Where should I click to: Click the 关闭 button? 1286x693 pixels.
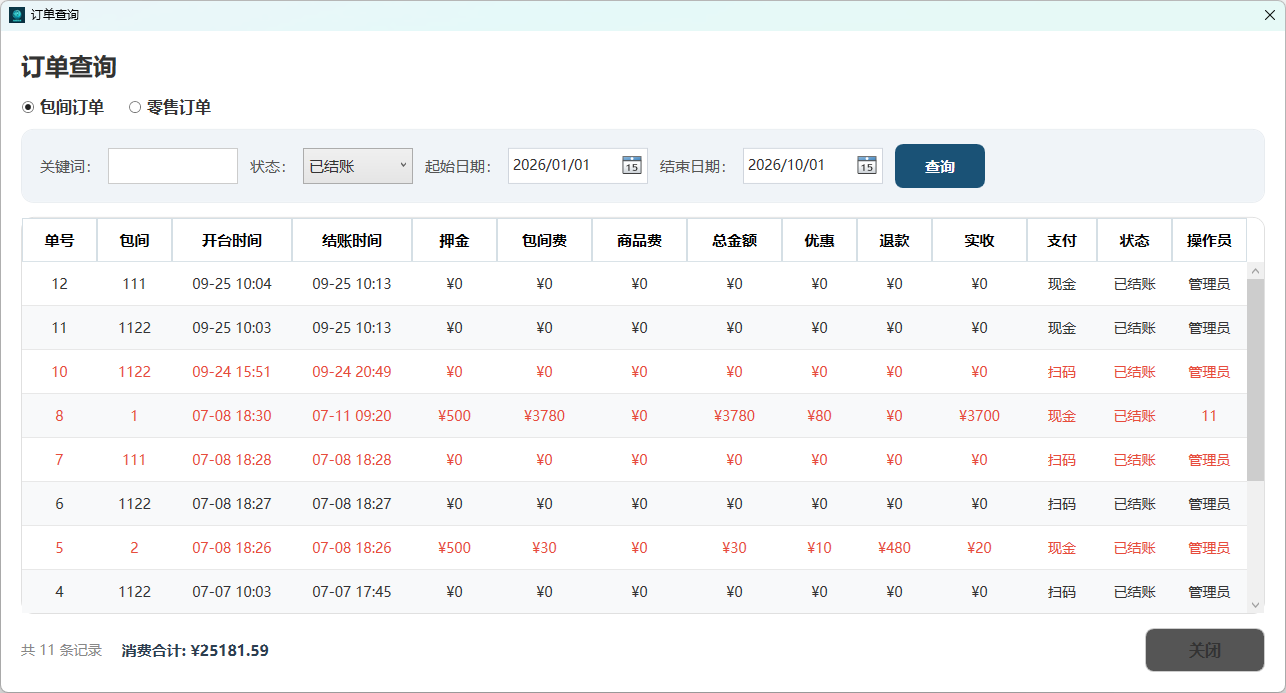pyautogui.click(x=1205, y=650)
